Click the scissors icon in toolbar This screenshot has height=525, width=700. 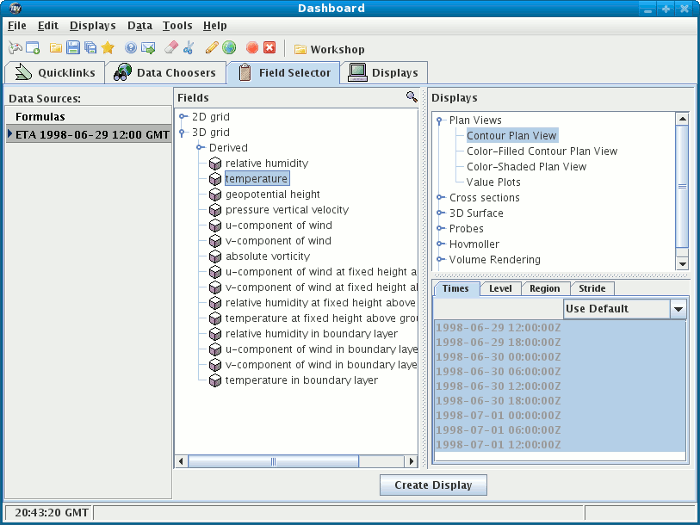(188, 48)
